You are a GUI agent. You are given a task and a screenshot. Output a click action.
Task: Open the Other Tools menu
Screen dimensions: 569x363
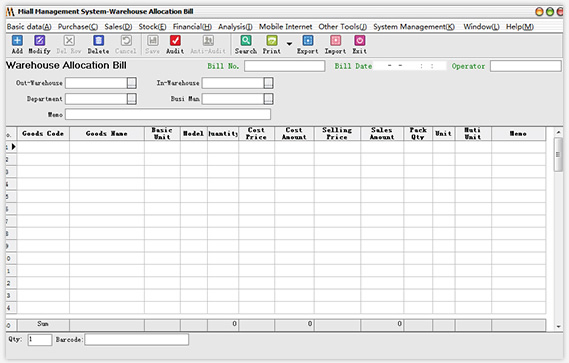[343, 27]
